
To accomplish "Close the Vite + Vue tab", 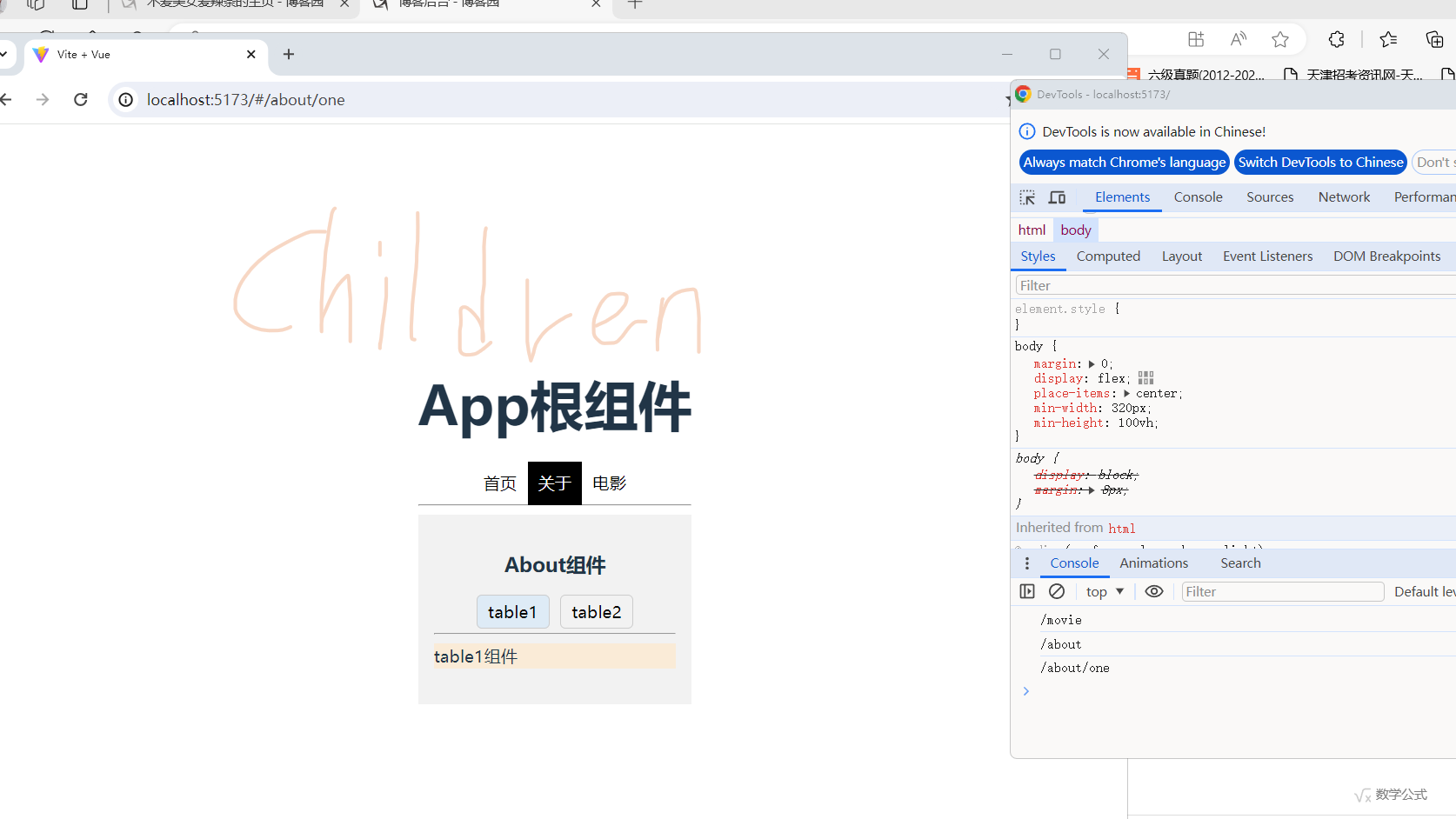I will click(x=251, y=54).
